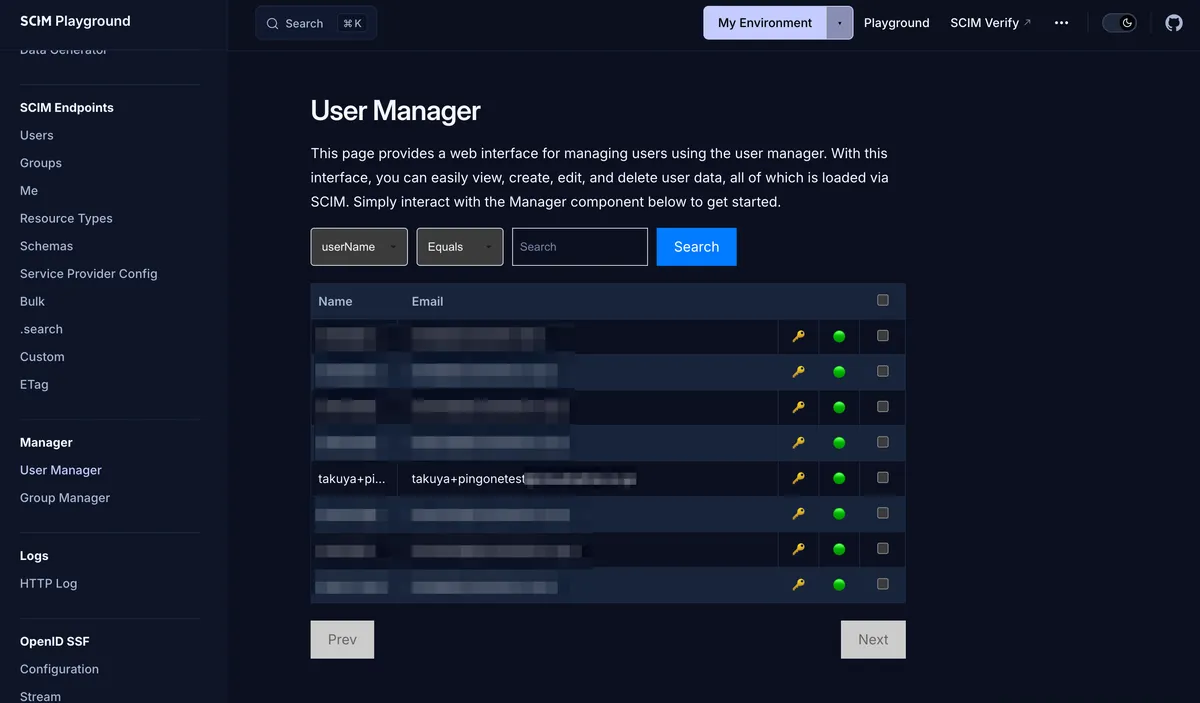Click the green status dot for takuya+pingonetest
Screen dimensions: 1200x703
[839, 478]
